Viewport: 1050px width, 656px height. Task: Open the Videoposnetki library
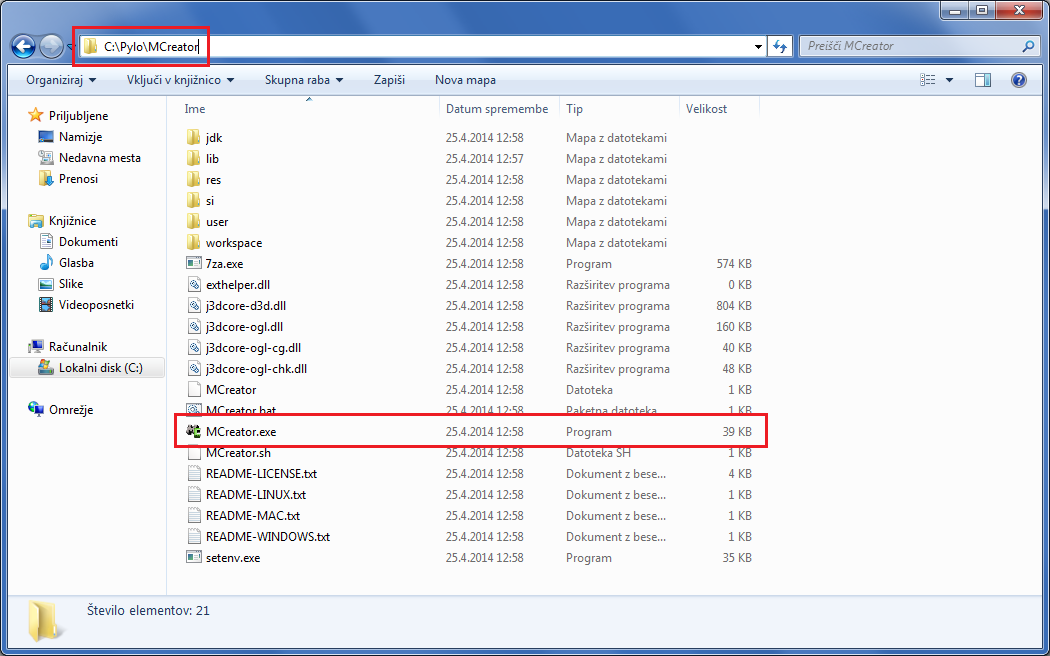[96, 305]
